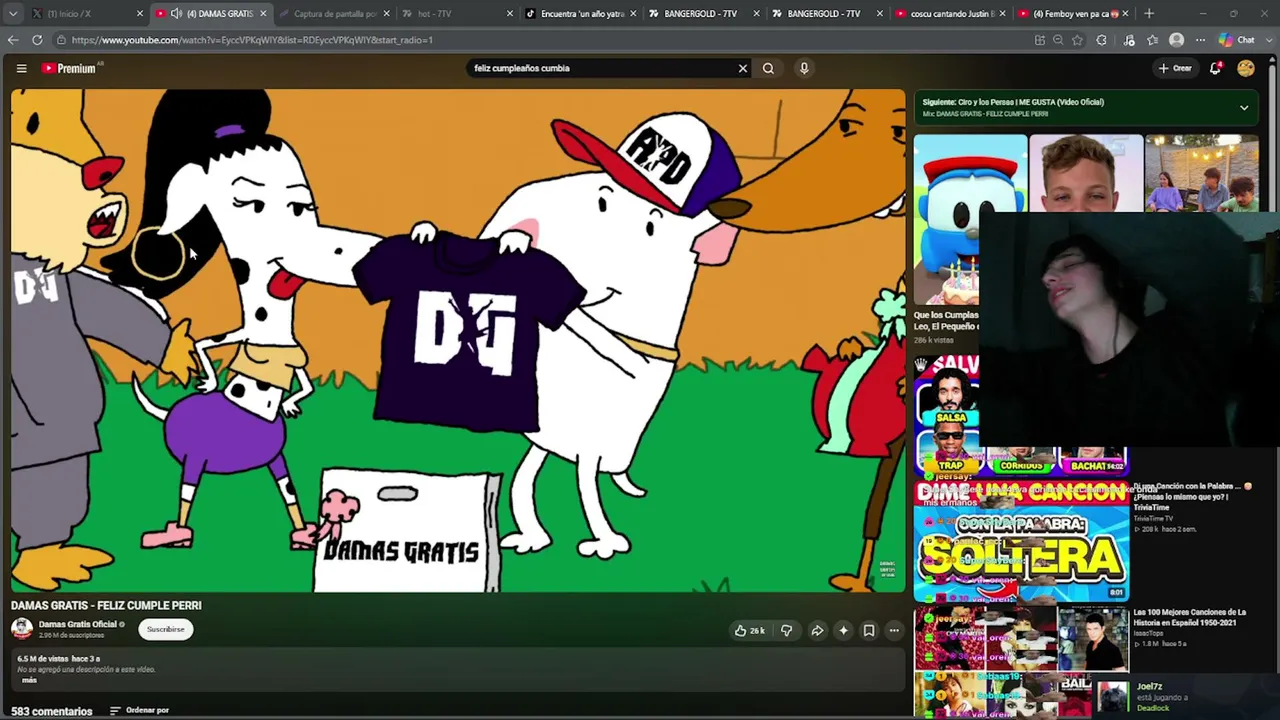Bookmark this page with star icon
Image resolution: width=1280 pixels, height=720 pixels.
click(1077, 40)
